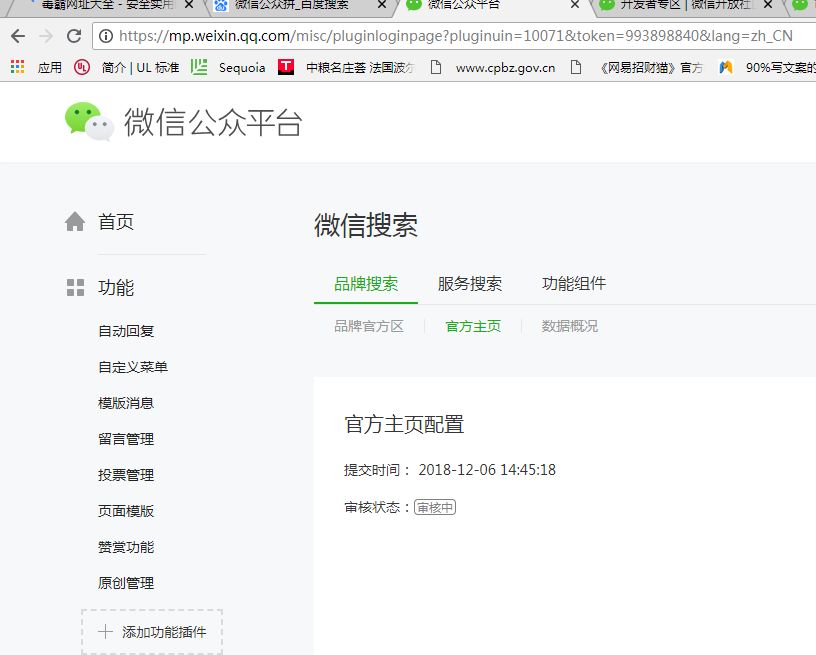
Task: Select the 品牌官方区 sub-tab
Action: point(369,326)
